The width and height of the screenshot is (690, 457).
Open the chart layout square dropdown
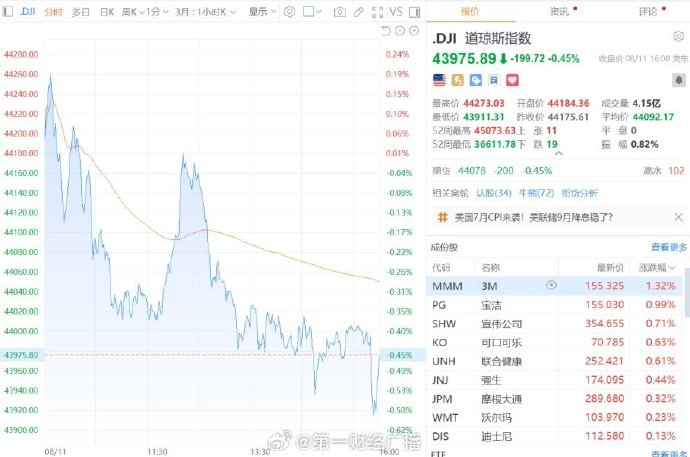(312, 12)
